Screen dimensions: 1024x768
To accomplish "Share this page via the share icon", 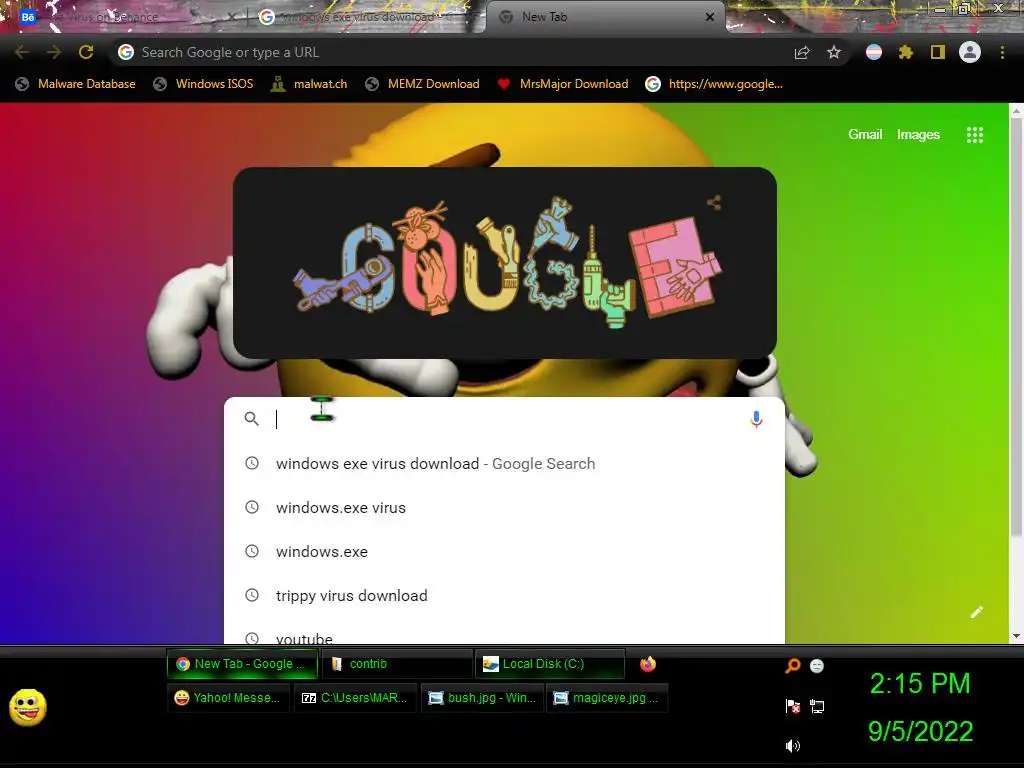I will tap(802, 52).
